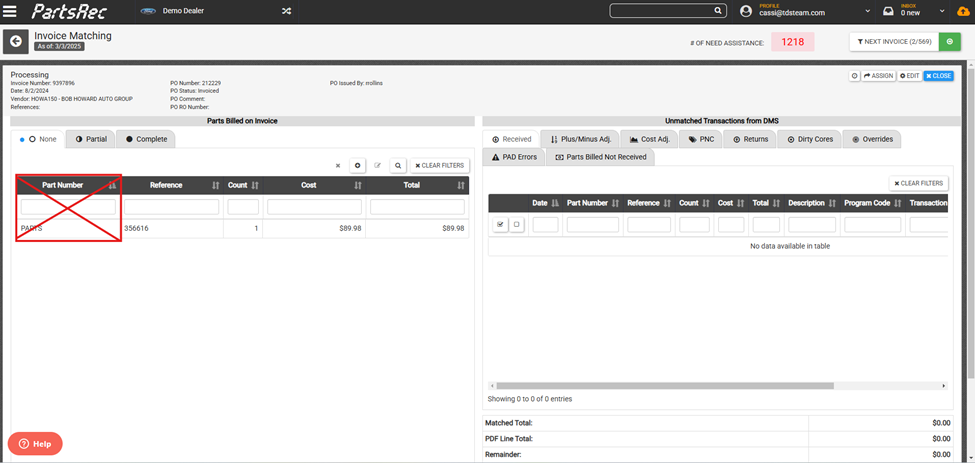Click the $89.98 value in the Cost column
Screen dimensions: 975x463
tap(350, 228)
